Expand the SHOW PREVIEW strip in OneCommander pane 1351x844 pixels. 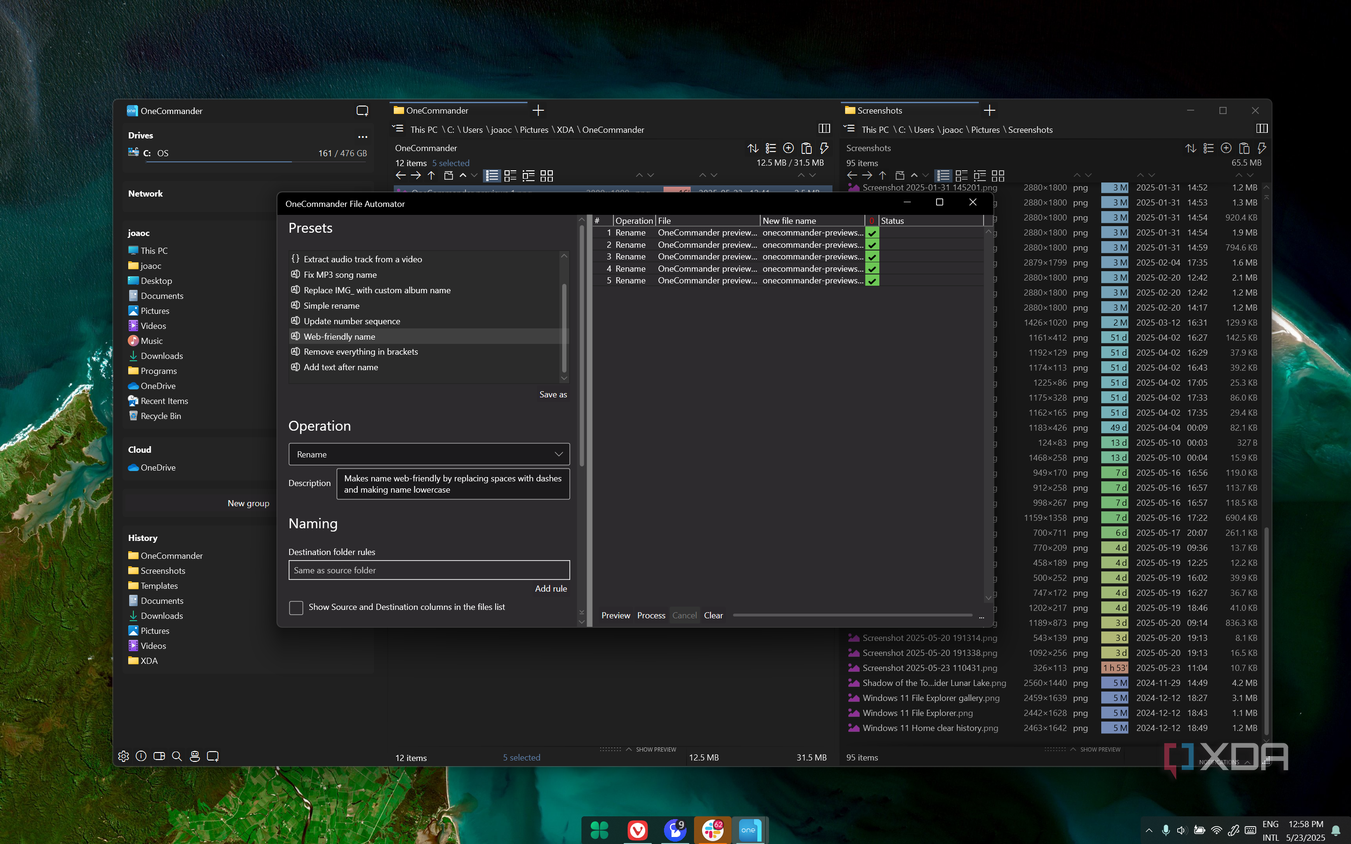638,749
